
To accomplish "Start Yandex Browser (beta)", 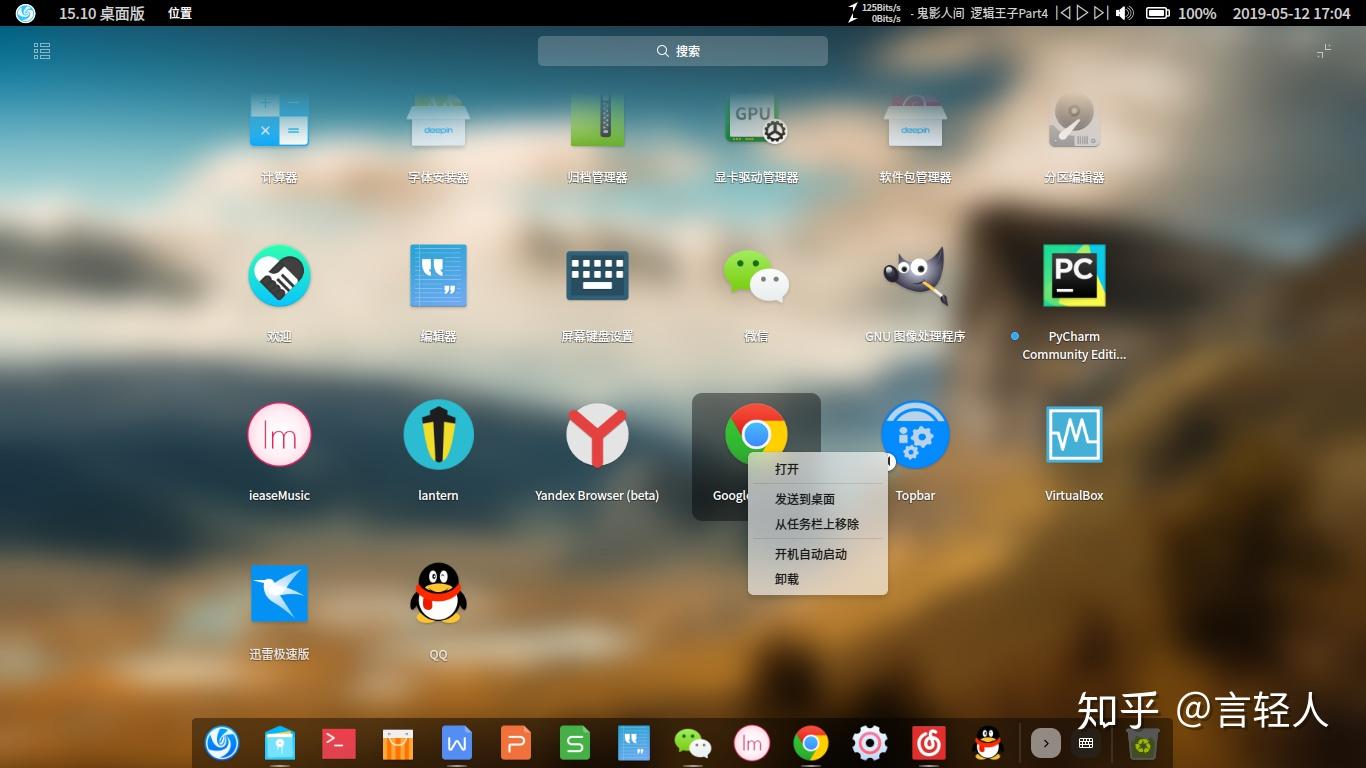I will (597, 434).
